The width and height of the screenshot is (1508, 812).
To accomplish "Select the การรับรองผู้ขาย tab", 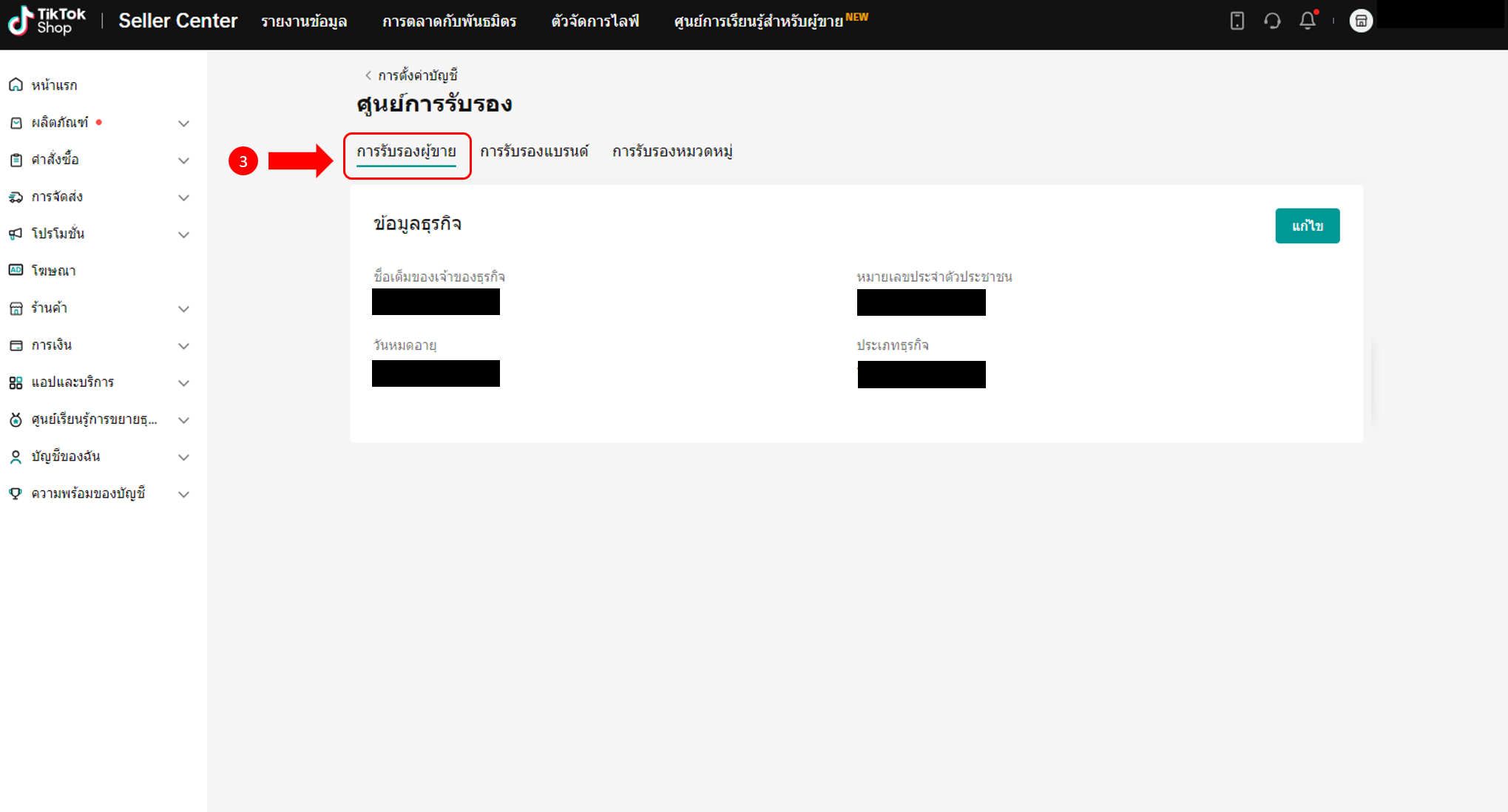I will [406, 152].
